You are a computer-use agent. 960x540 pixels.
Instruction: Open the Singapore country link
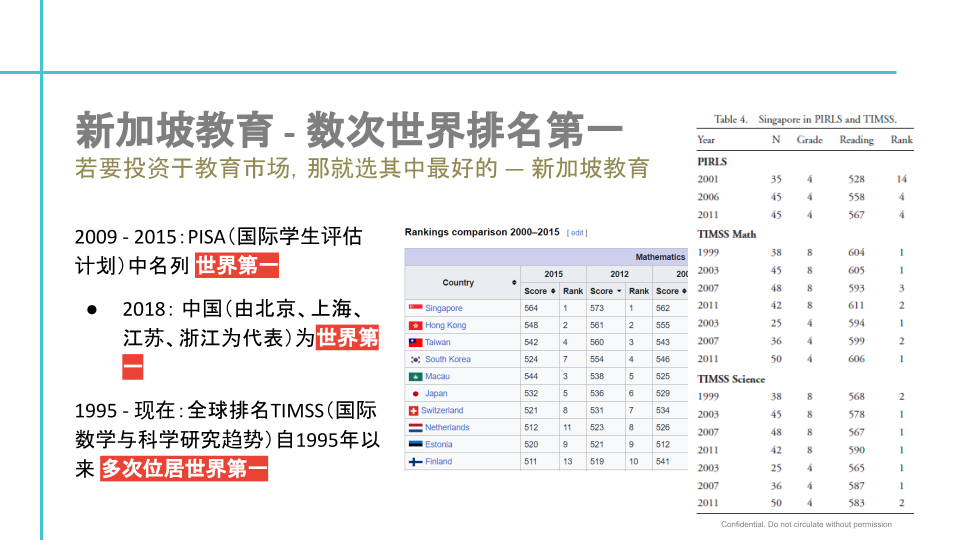pos(443,308)
